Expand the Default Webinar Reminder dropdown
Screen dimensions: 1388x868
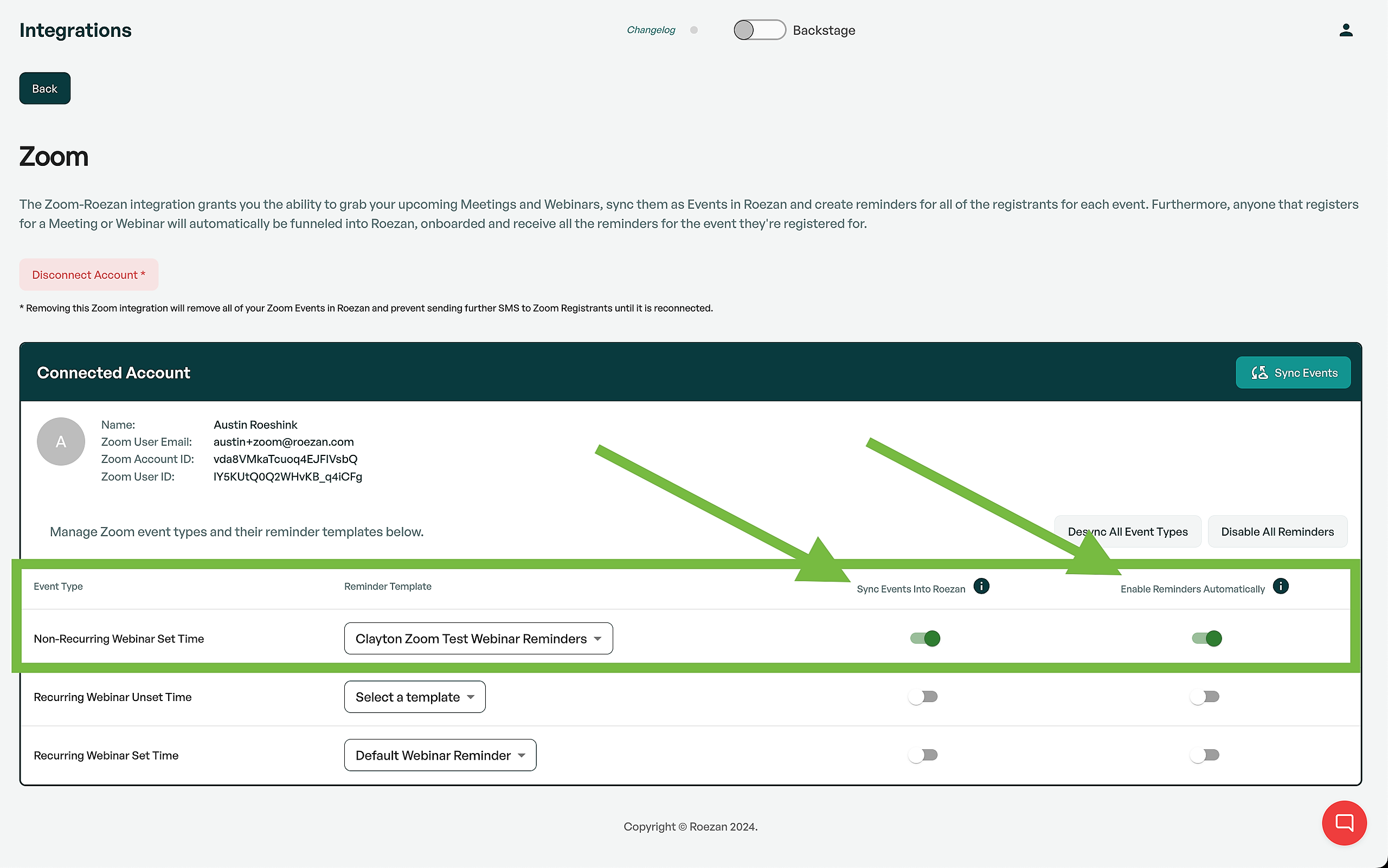pyautogui.click(x=440, y=755)
